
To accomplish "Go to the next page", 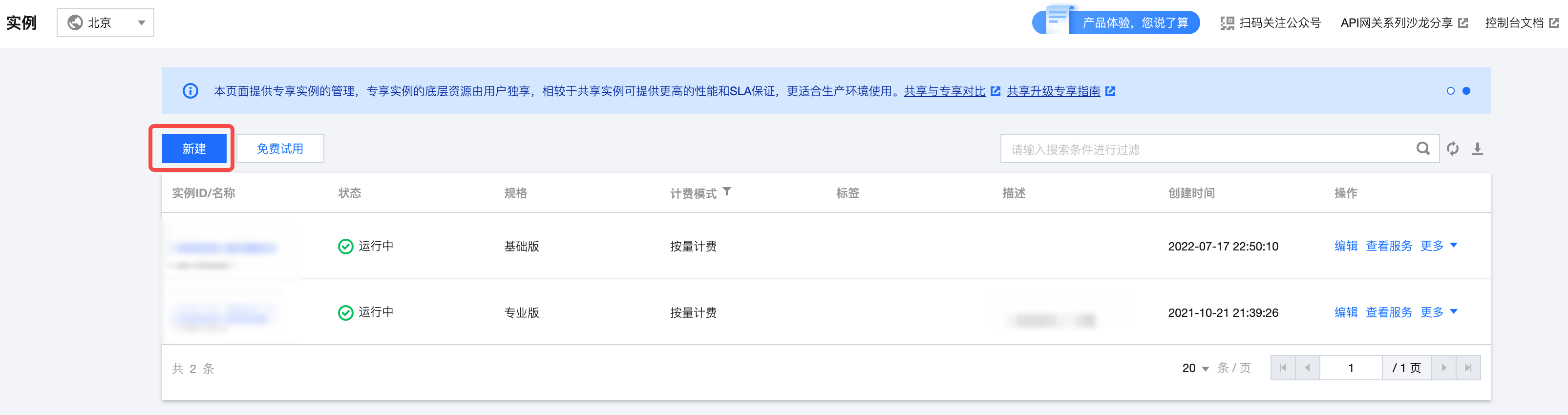I will [1444, 368].
